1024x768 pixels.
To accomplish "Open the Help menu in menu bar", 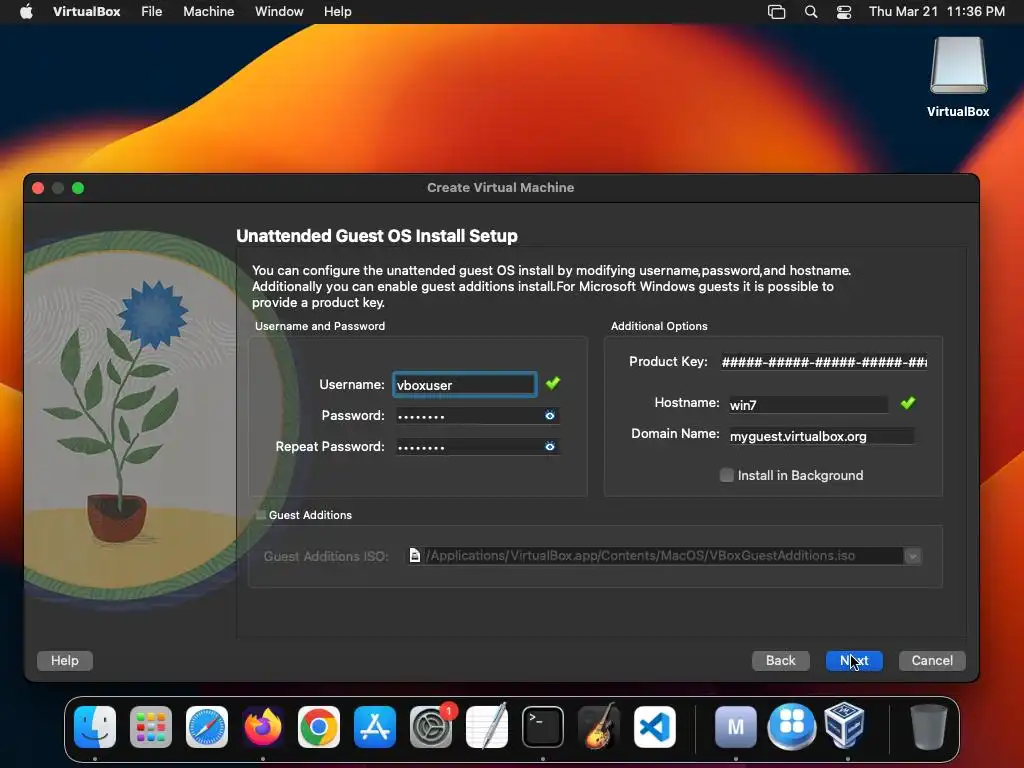I will pos(338,12).
